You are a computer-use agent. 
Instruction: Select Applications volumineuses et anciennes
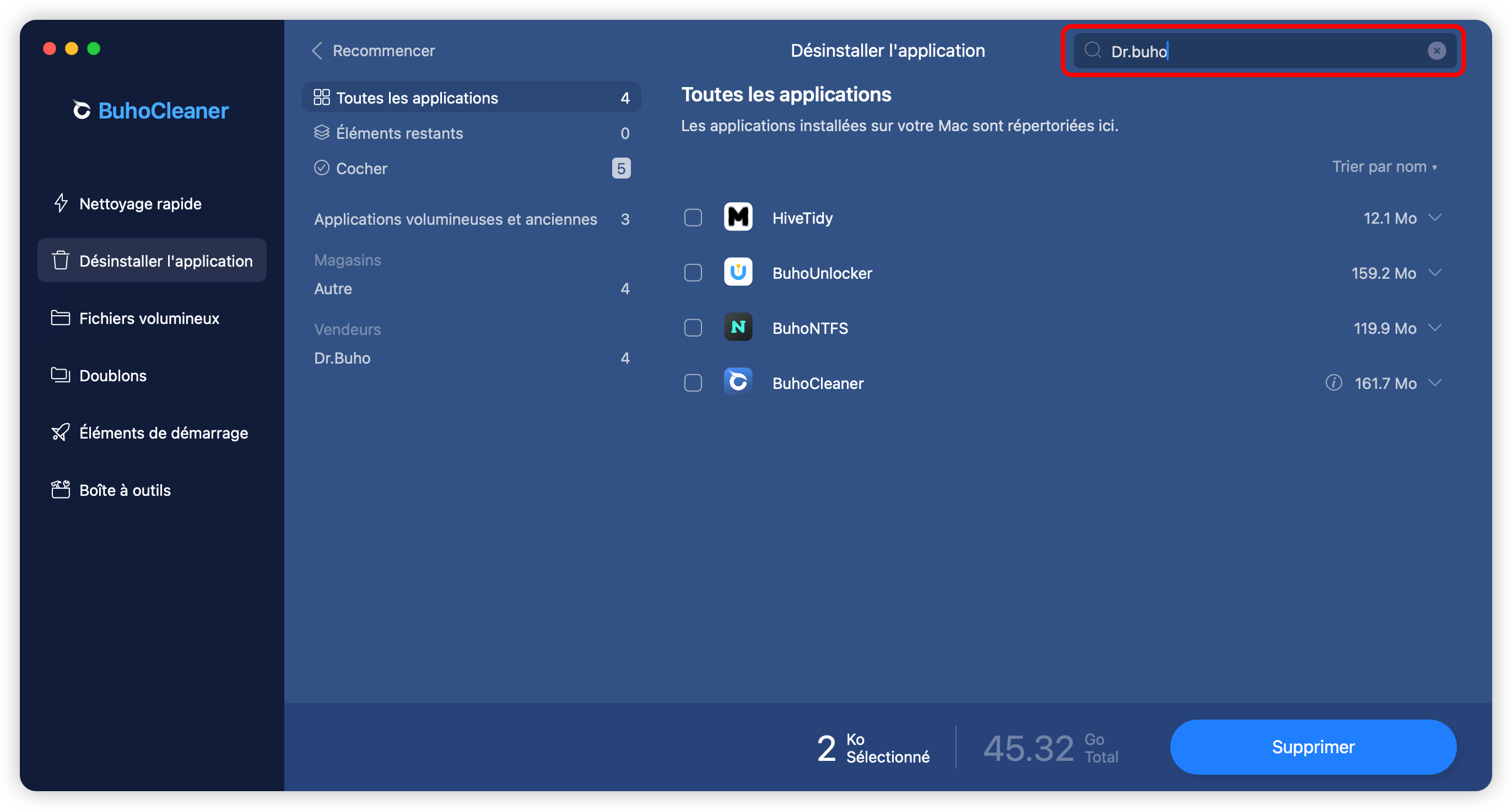471,219
